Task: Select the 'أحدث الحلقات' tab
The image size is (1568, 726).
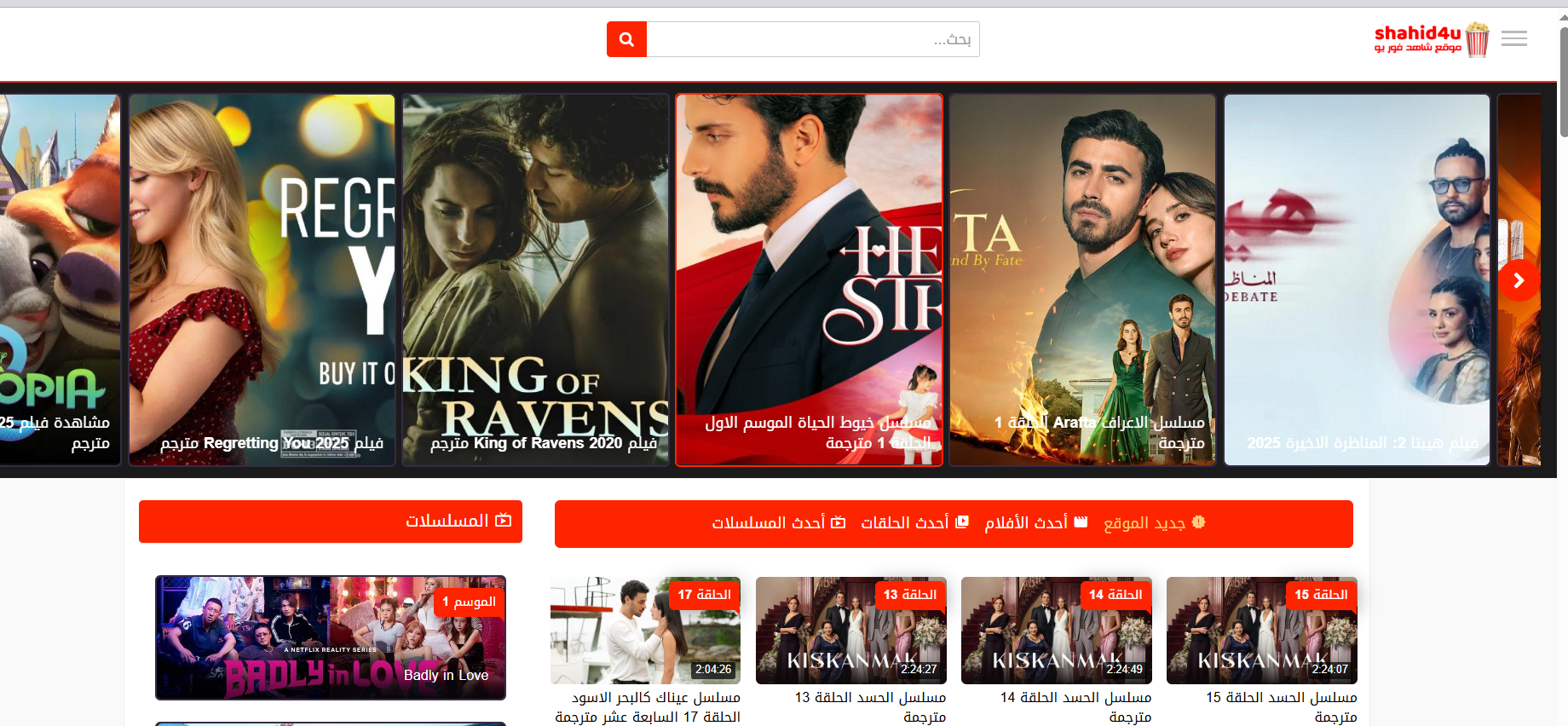Action: [x=914, y=522]
